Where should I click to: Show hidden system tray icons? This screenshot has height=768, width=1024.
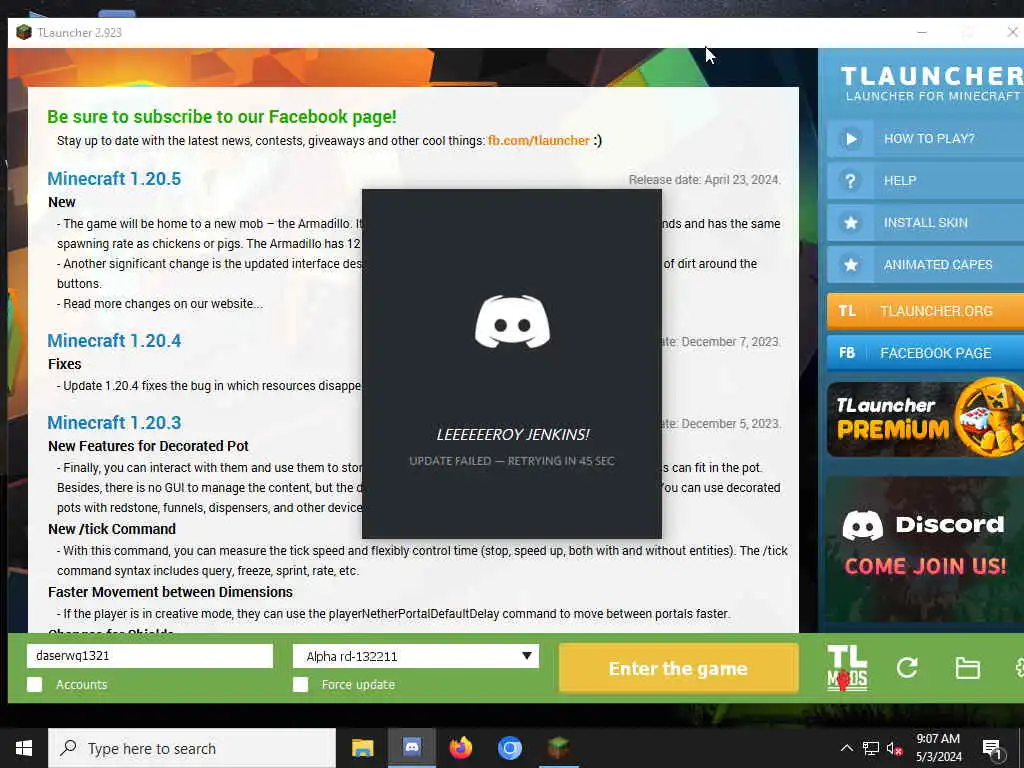(x=846, y=748)
